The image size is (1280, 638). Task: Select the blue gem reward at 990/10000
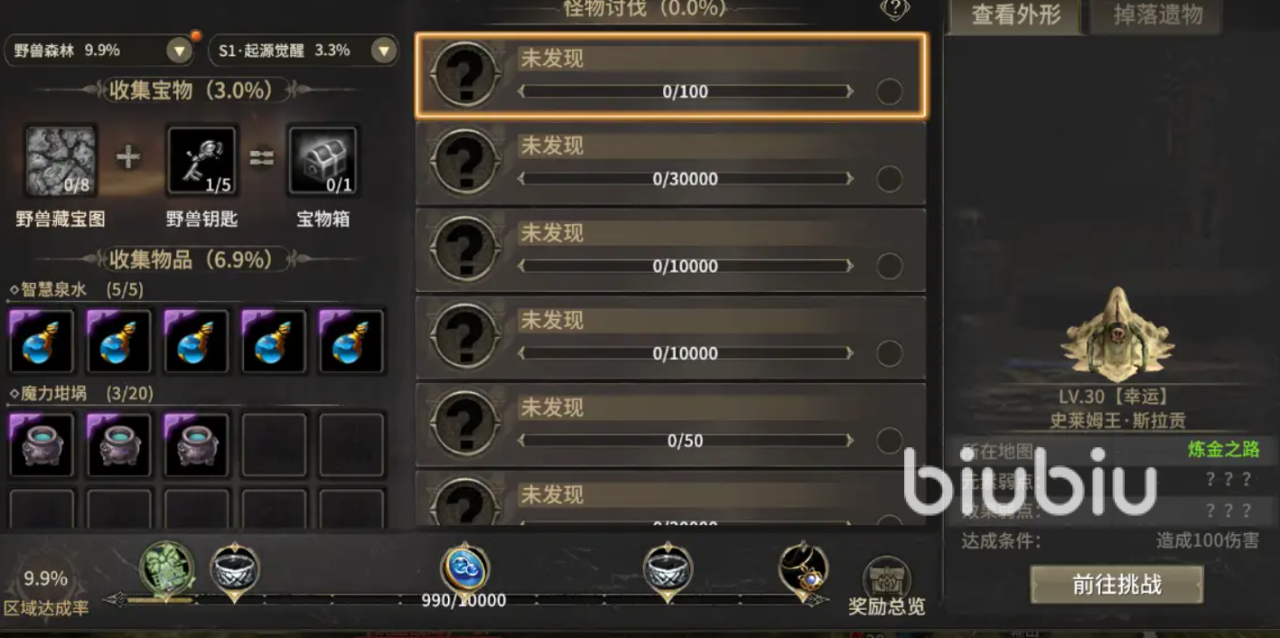465,568
